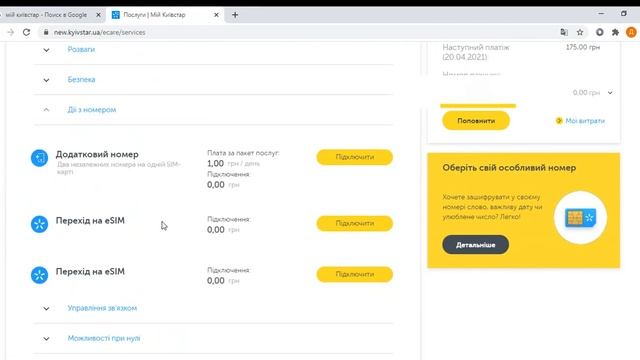640x360 pixels.
Task: Open the browser profile avatar
Action: (631, 32)
